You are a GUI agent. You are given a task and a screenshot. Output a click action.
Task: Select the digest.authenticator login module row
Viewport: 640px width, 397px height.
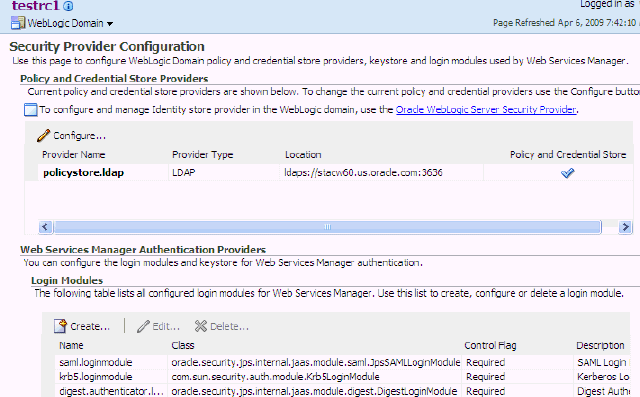(343, 391)
